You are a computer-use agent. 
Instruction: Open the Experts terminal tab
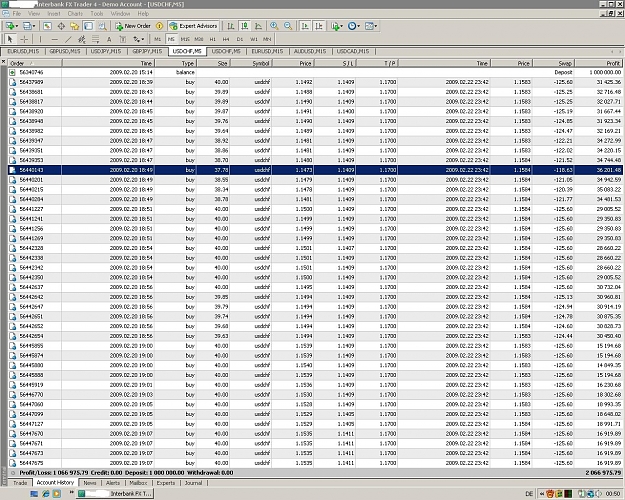(166, 483)
